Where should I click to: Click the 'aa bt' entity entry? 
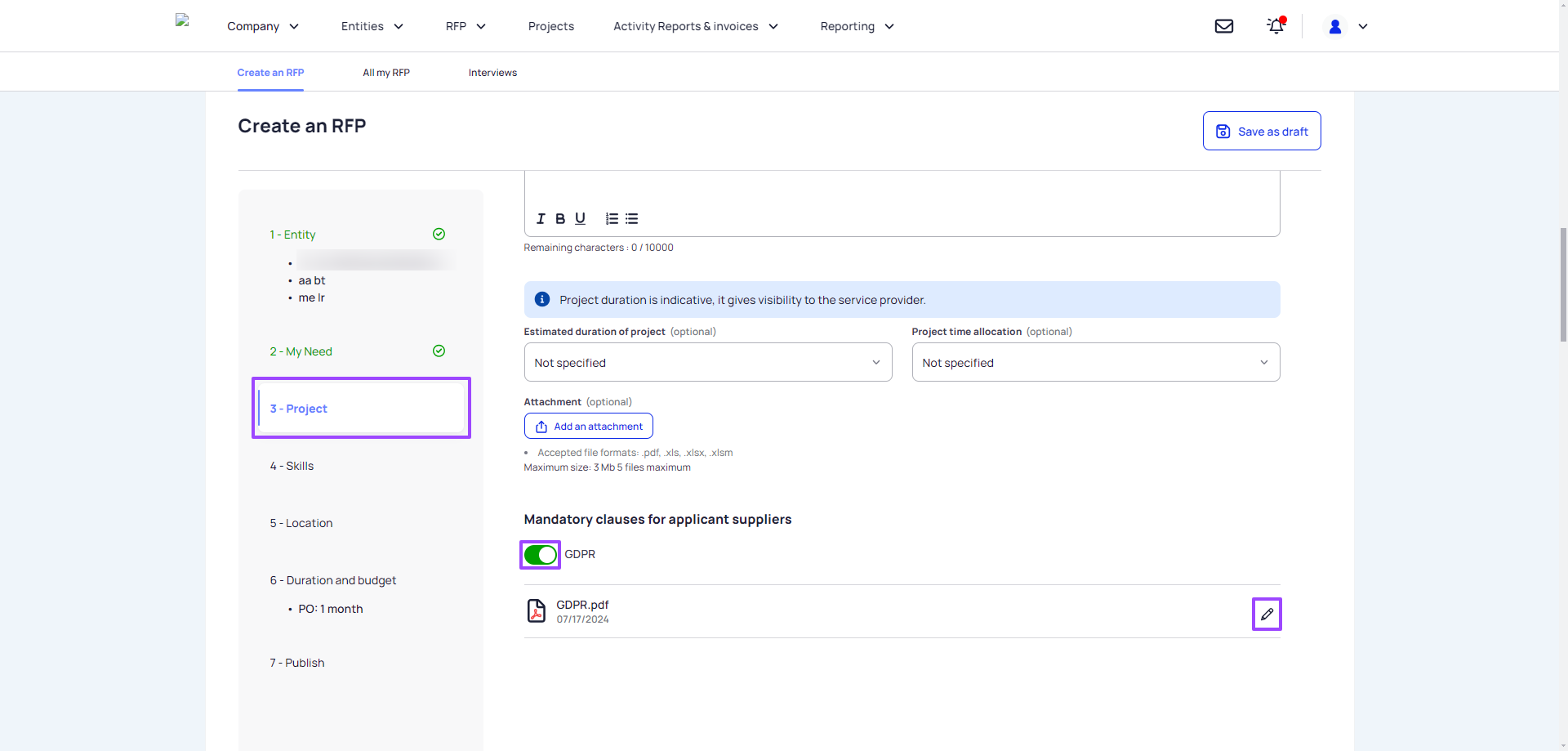311,280
